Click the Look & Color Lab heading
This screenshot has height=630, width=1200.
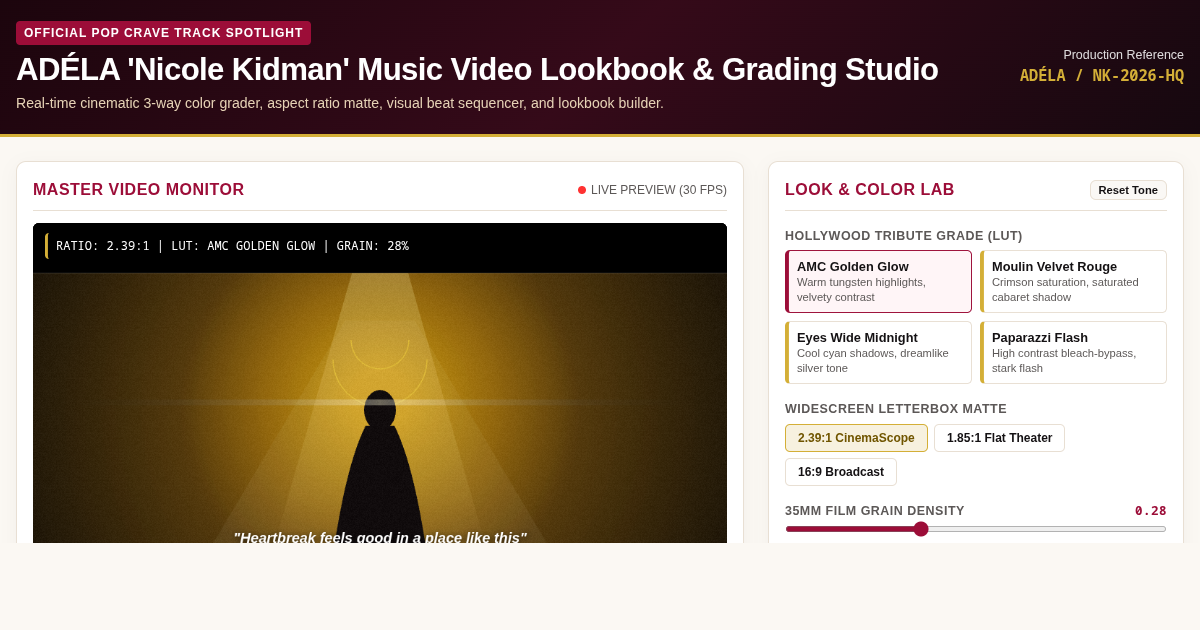click(x=869, y=190)
